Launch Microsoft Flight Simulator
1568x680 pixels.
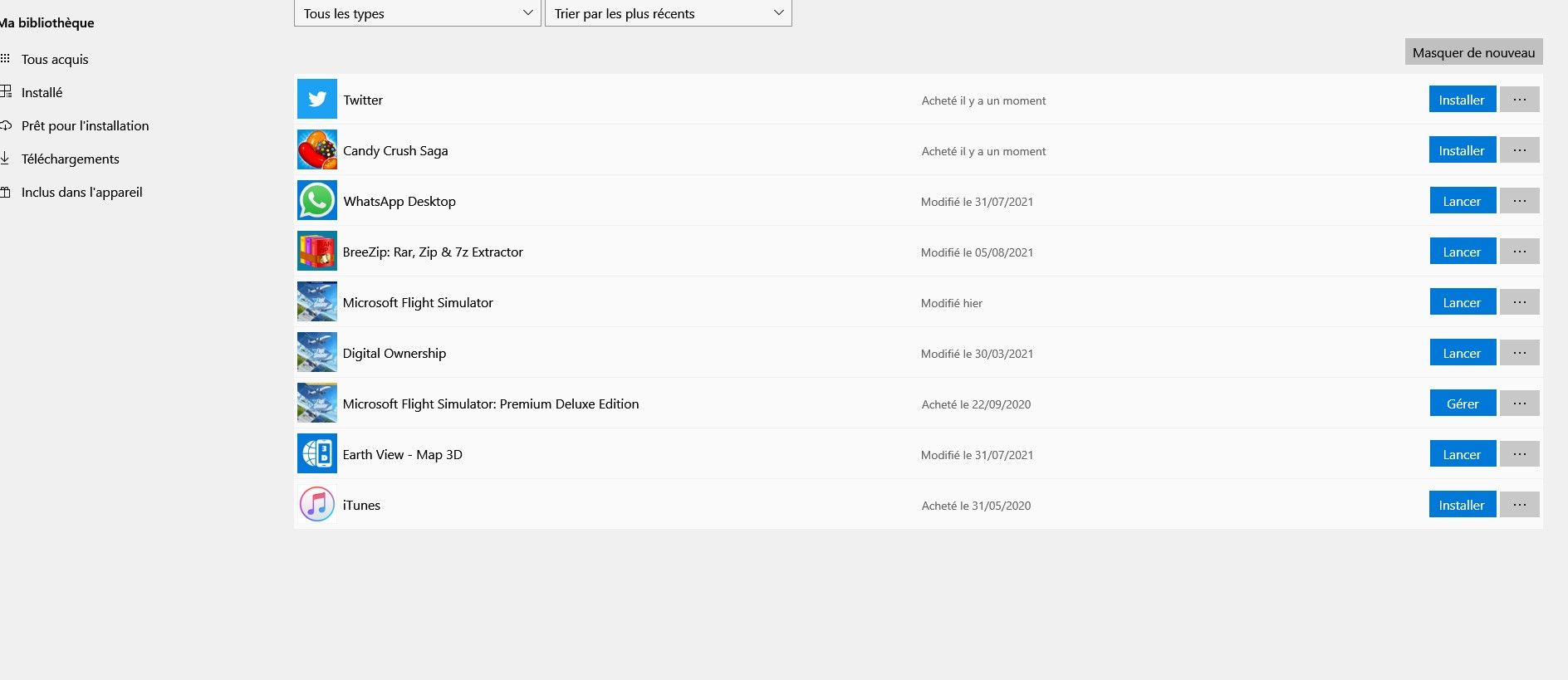1463,302
